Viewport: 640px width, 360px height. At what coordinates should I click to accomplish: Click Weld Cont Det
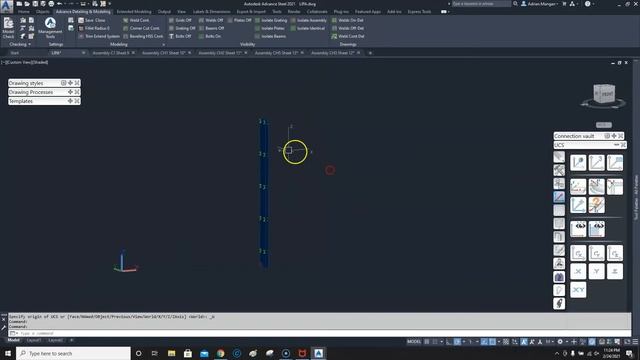click(x=348, y=36)
